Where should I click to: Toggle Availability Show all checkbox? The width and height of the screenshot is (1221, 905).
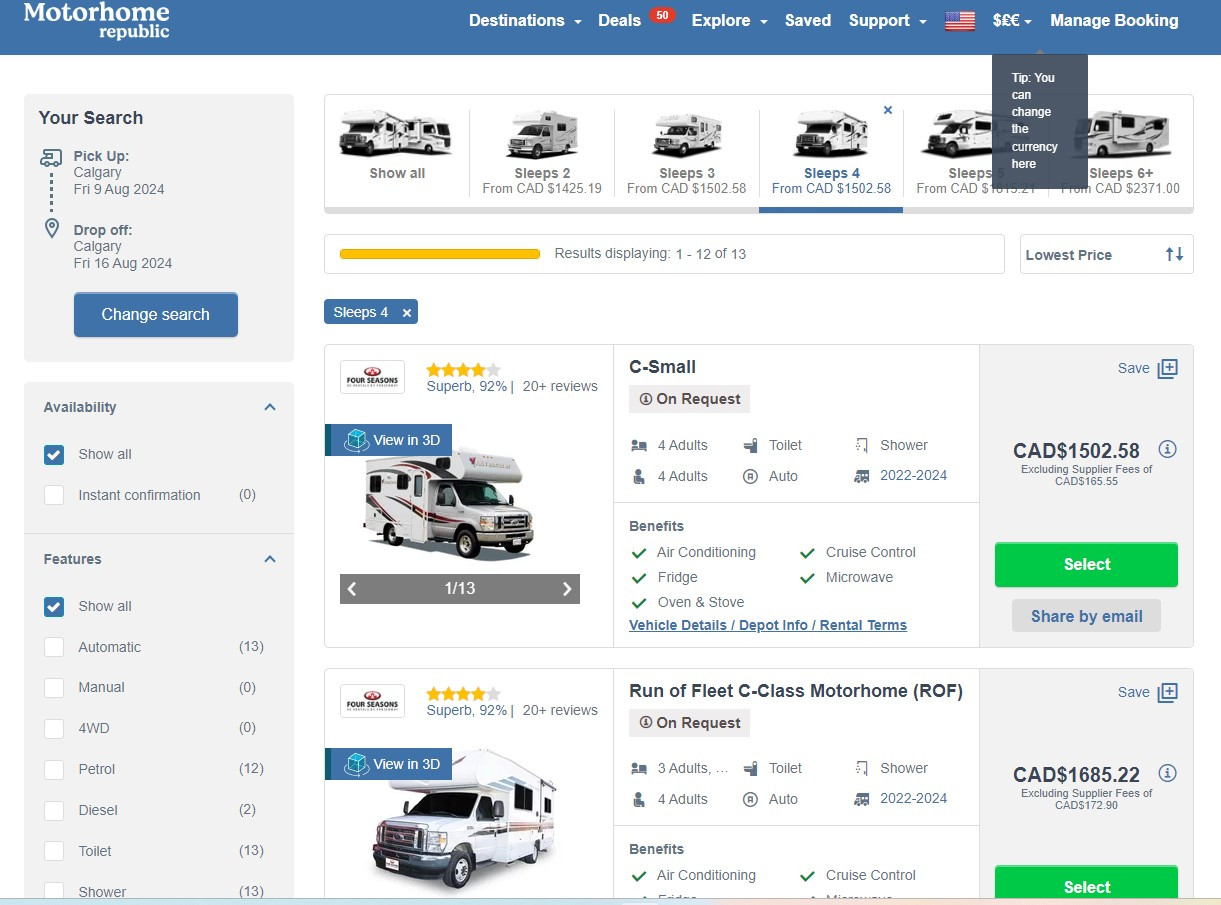pos(54,455)
